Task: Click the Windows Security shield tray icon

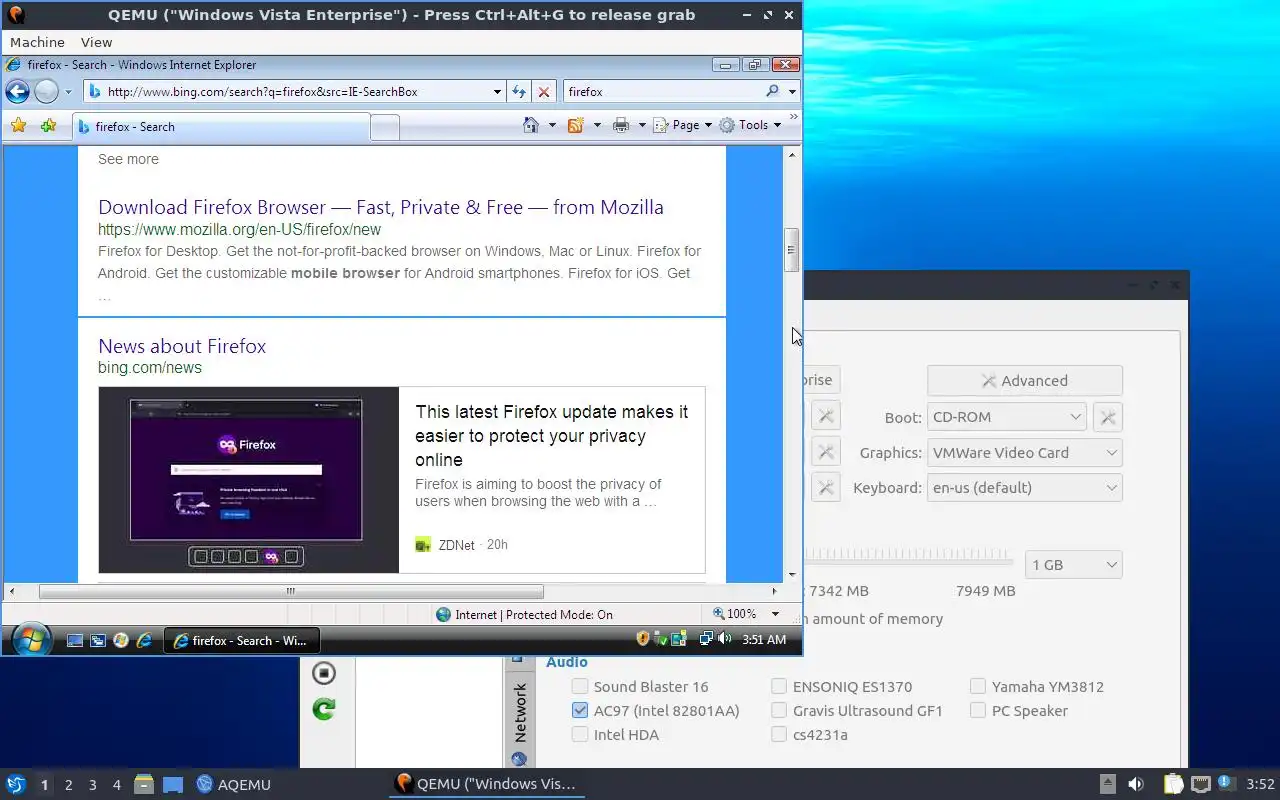Action: tap(643, 639)
